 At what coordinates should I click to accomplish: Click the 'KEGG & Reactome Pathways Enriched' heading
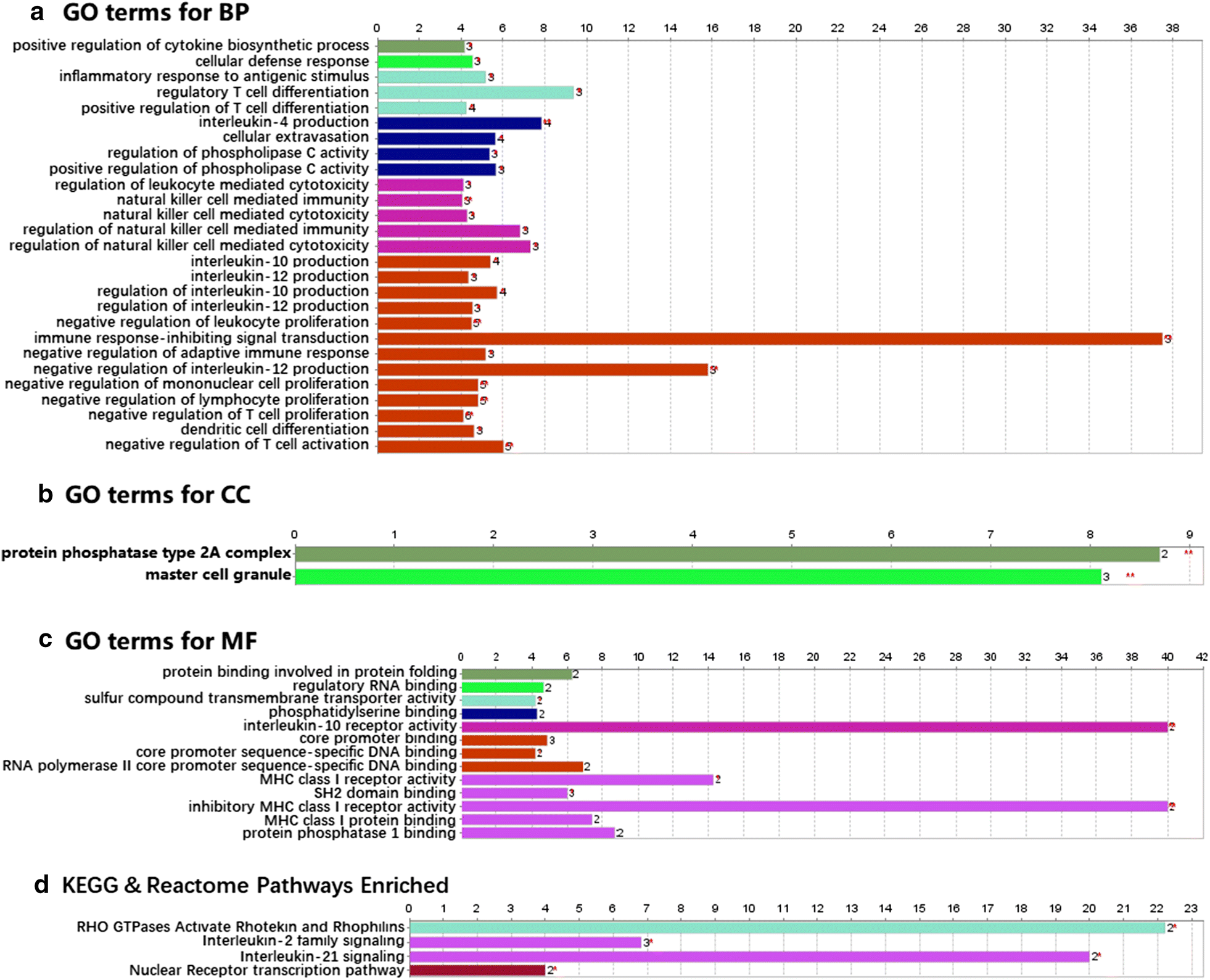click(255, 886)
